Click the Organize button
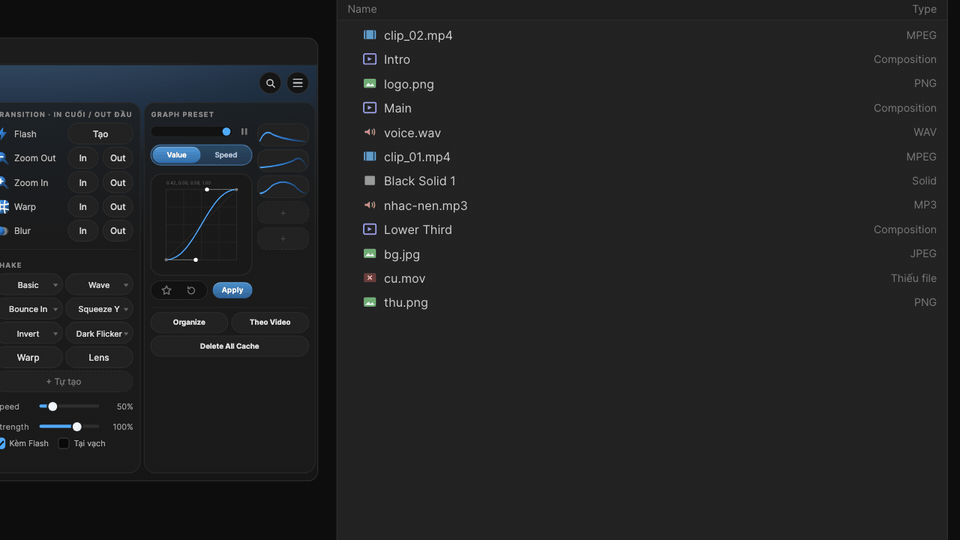The height and width of the screenshot is (540, 960). click(189, 322)
